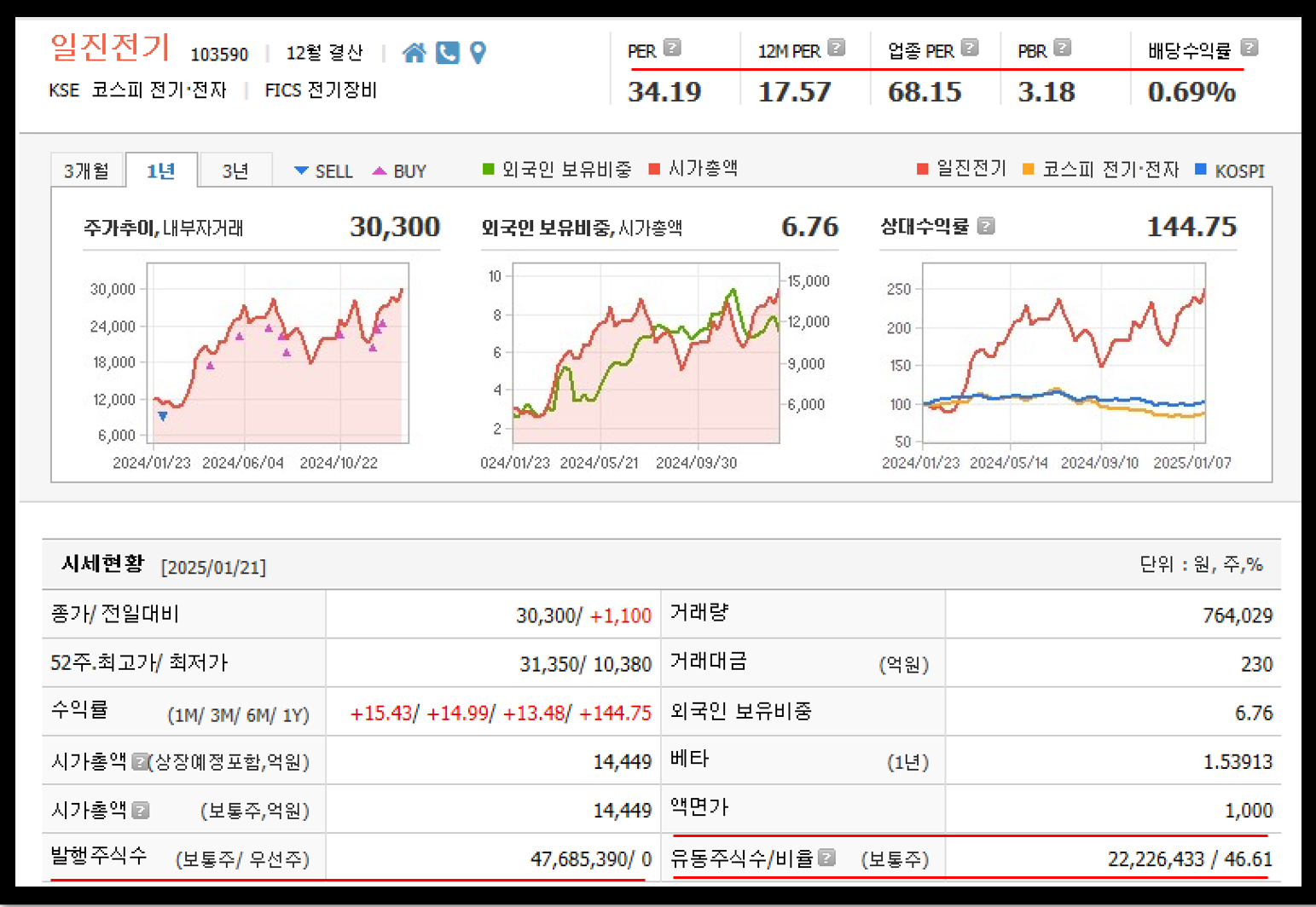Click the PBR value 3.18
The image size is (1316, 907).
pyautogui.click(x=1046, y=92)
